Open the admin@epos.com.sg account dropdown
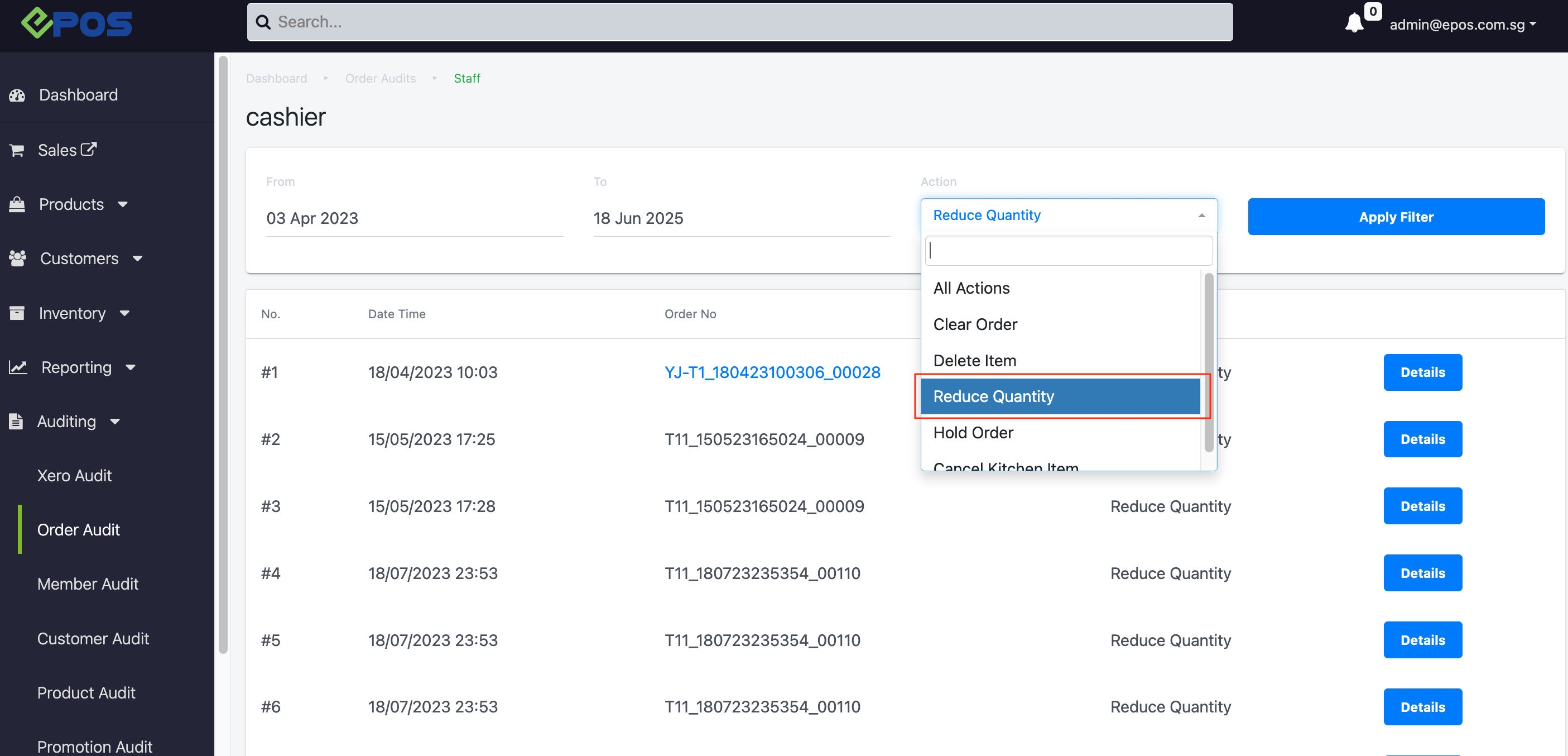The width and height of the screenshot is (1568, 756). point(1462,25)
